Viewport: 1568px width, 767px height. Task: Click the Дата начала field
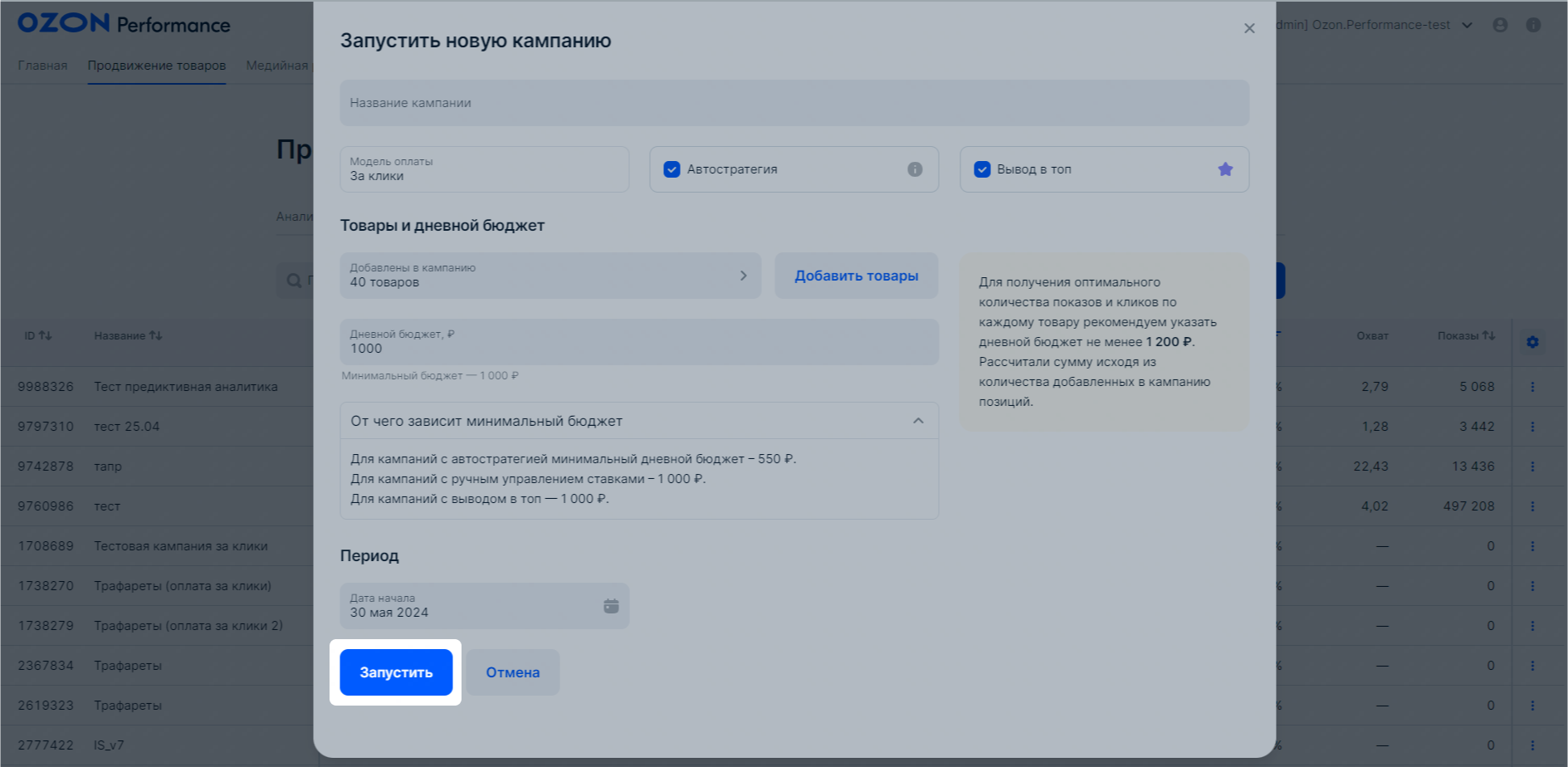tap(485, 606)
